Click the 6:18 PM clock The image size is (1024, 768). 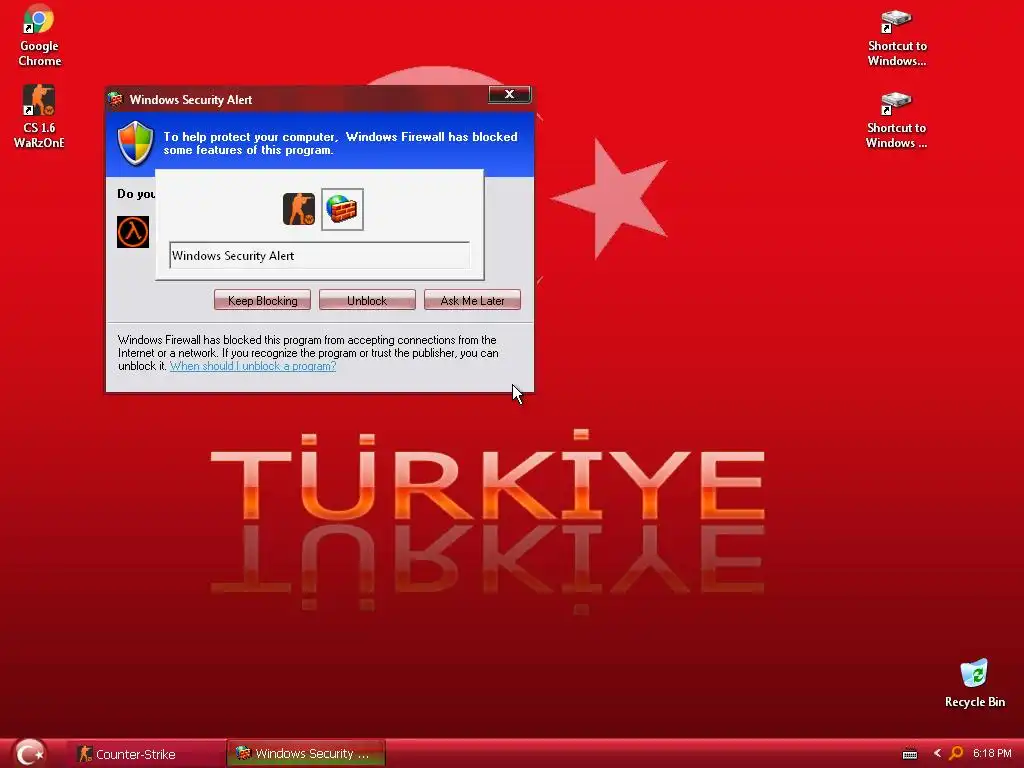pyautogui.click(x=992, y=753)
